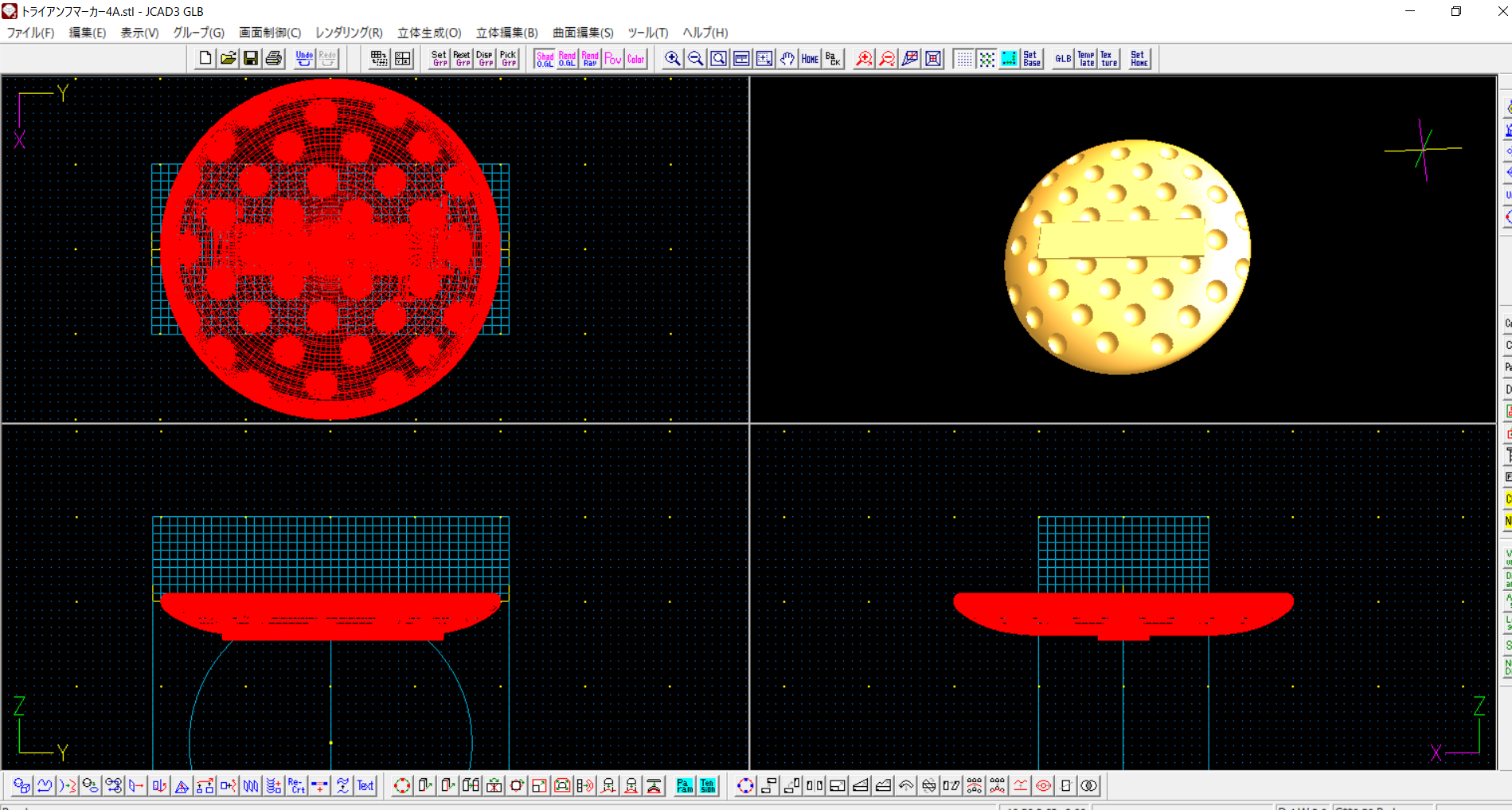Open the 曲面編集(S) menu
This screenshot has width=1512, height=810.
(x=583, y=33)
